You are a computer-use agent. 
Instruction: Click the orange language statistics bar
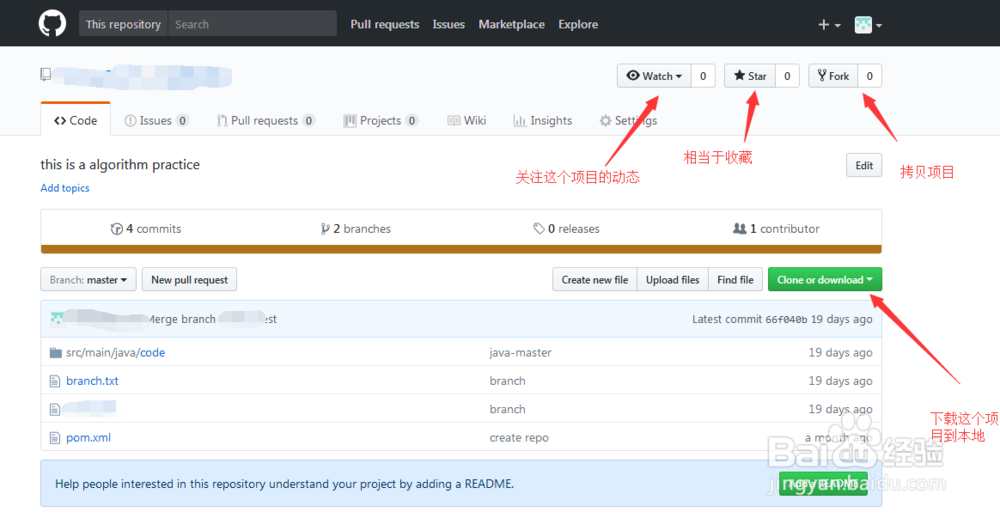coord(461,249)
